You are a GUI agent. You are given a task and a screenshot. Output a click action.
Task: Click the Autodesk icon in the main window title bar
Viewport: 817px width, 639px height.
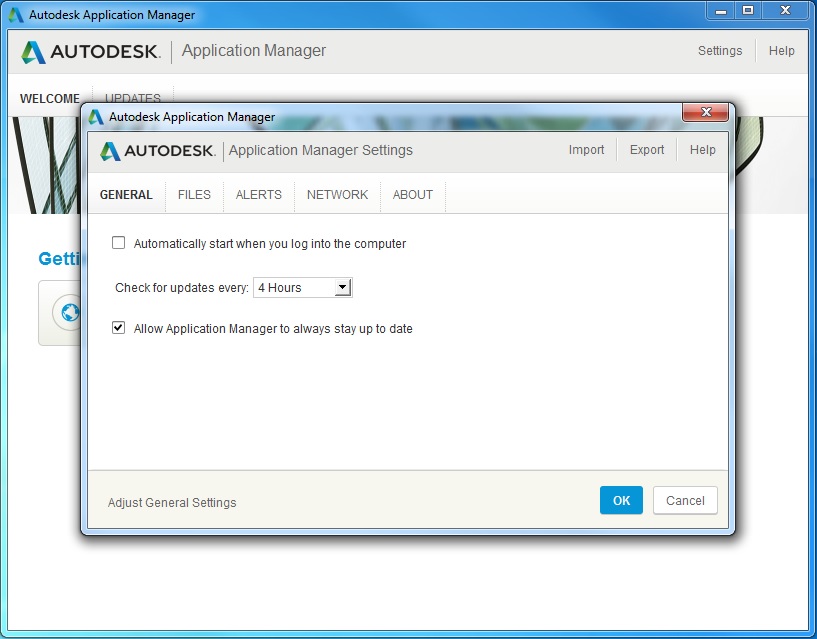pos(16,15)
